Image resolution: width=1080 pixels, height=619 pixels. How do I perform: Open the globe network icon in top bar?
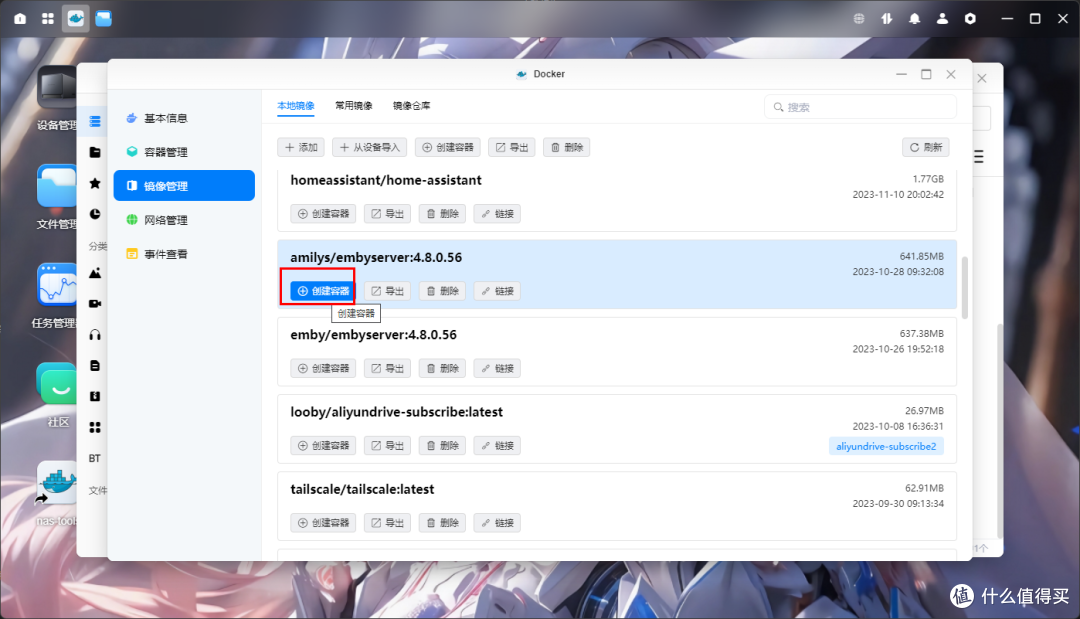(x=859, y=19)
